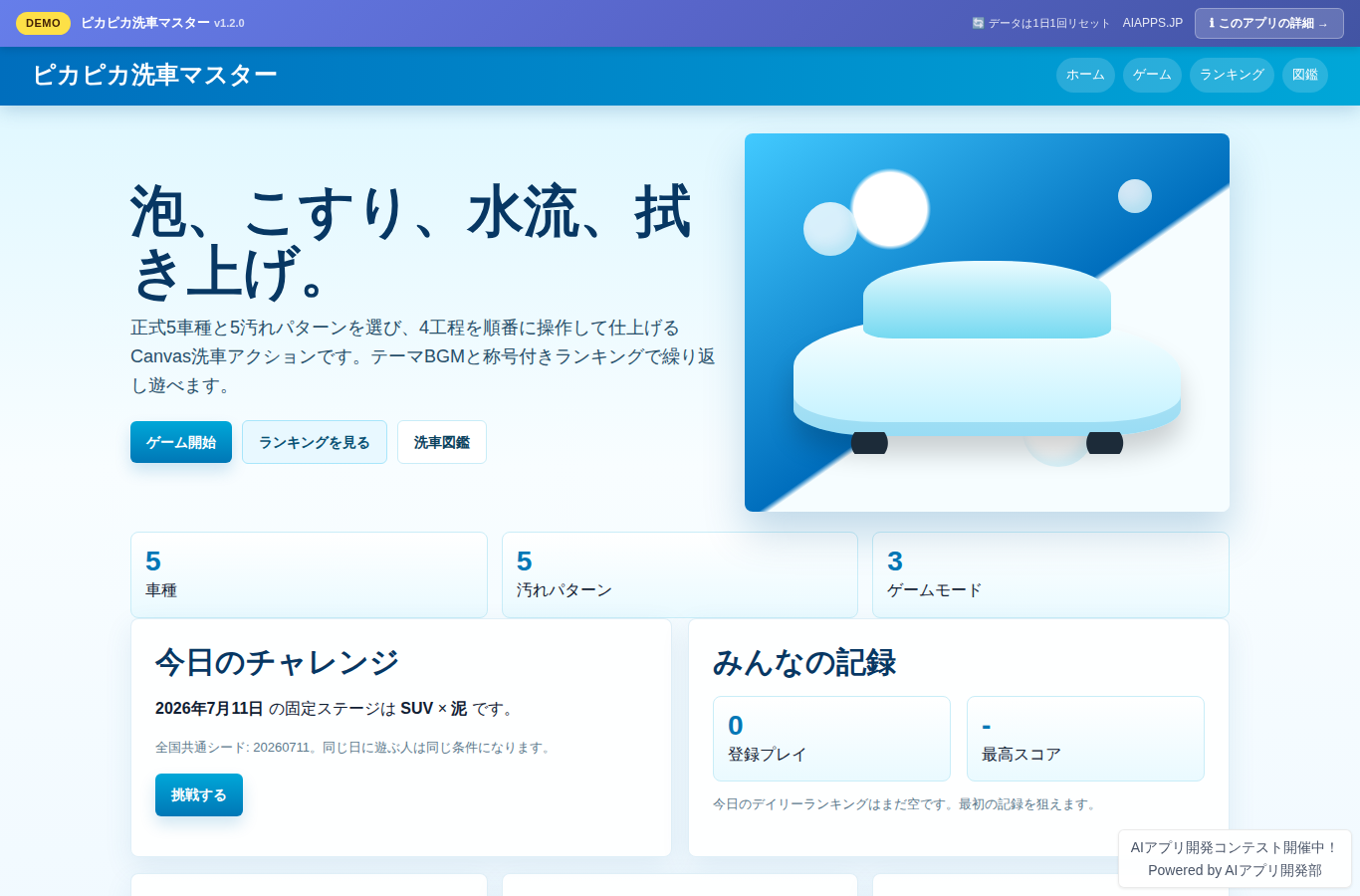Click the 挑戦する button
1360x896 pixels.
click(x=199, y=794)
